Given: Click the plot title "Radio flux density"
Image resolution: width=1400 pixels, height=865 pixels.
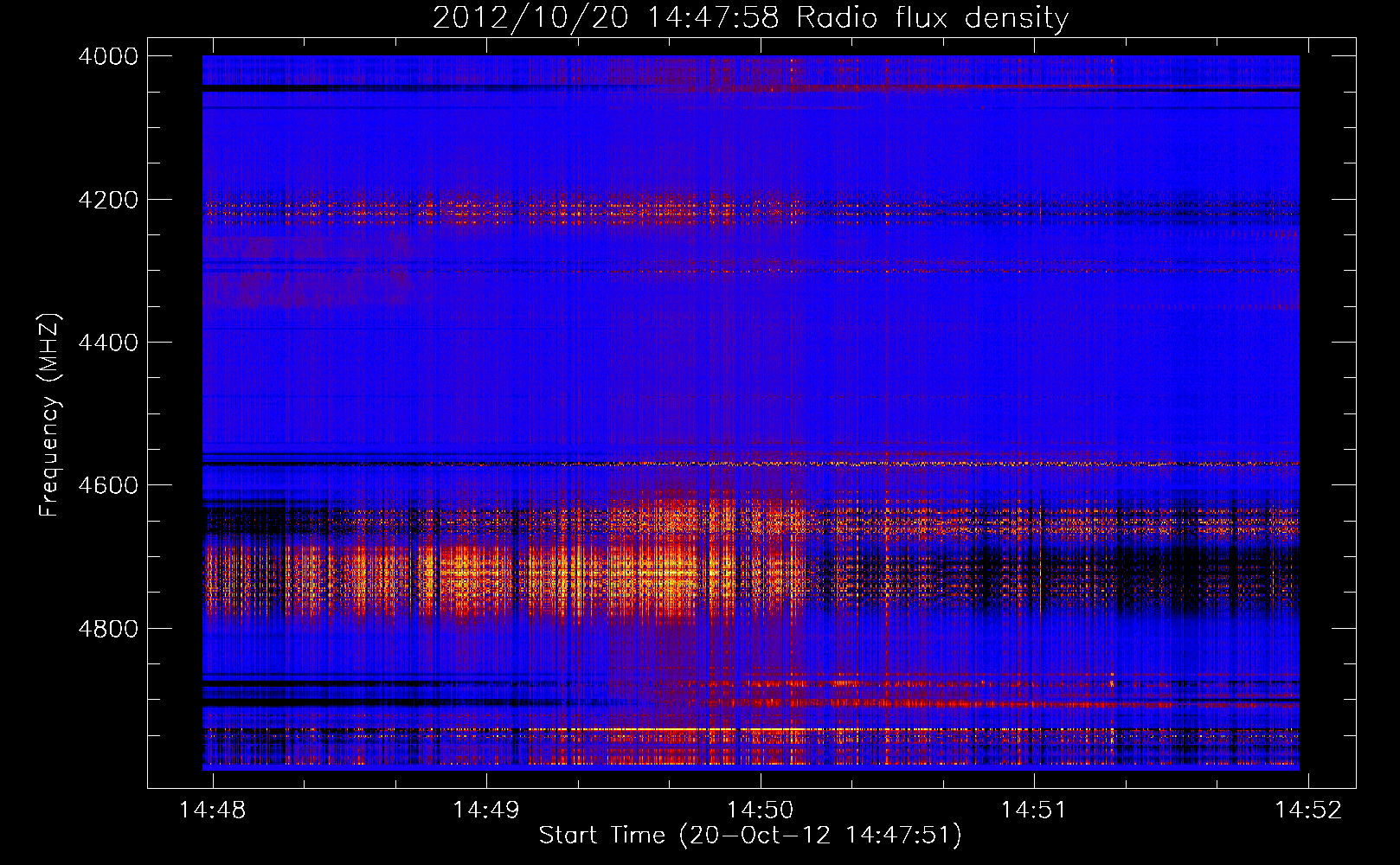Looking at the screenshot, I should [933, 18].
